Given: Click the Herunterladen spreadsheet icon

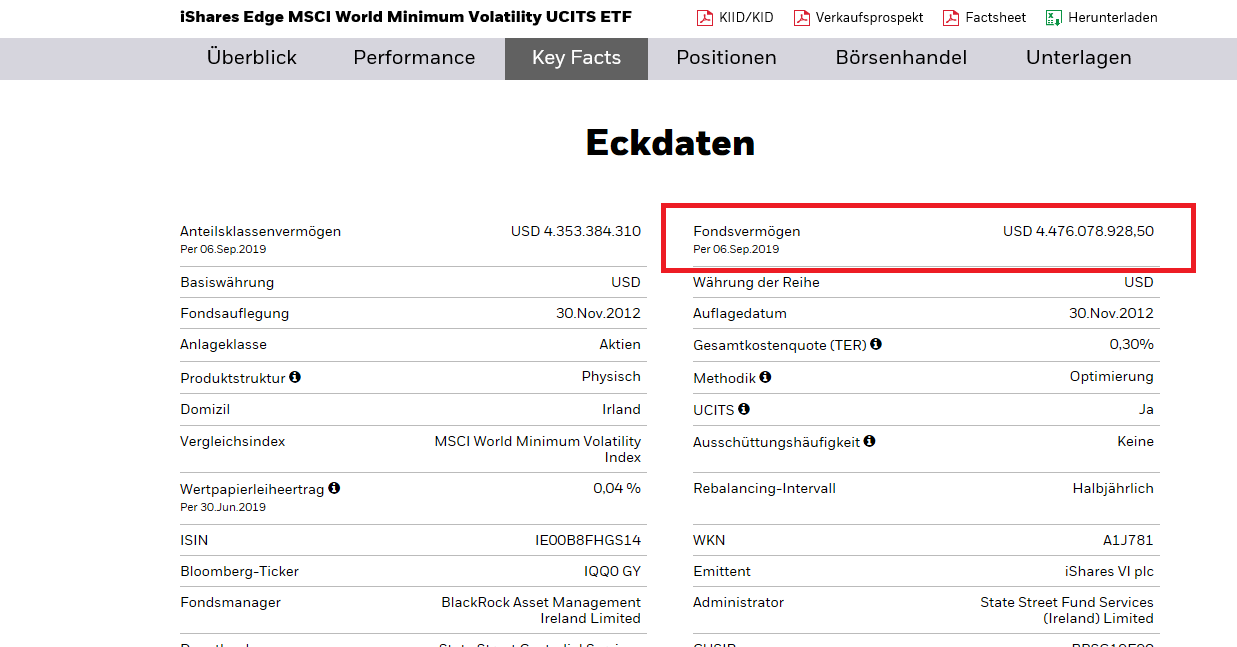Looking at the screenshot, I should coord(1053,18).
